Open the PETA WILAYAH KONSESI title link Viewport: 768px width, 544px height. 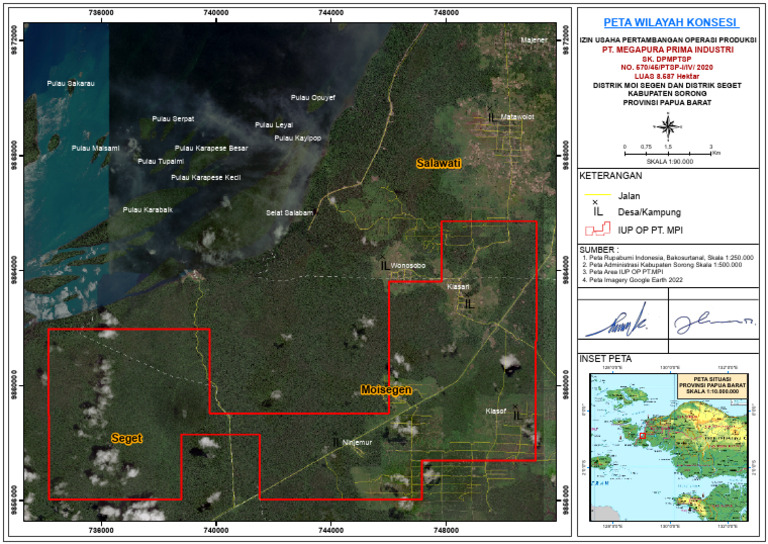tap(671, 22)
